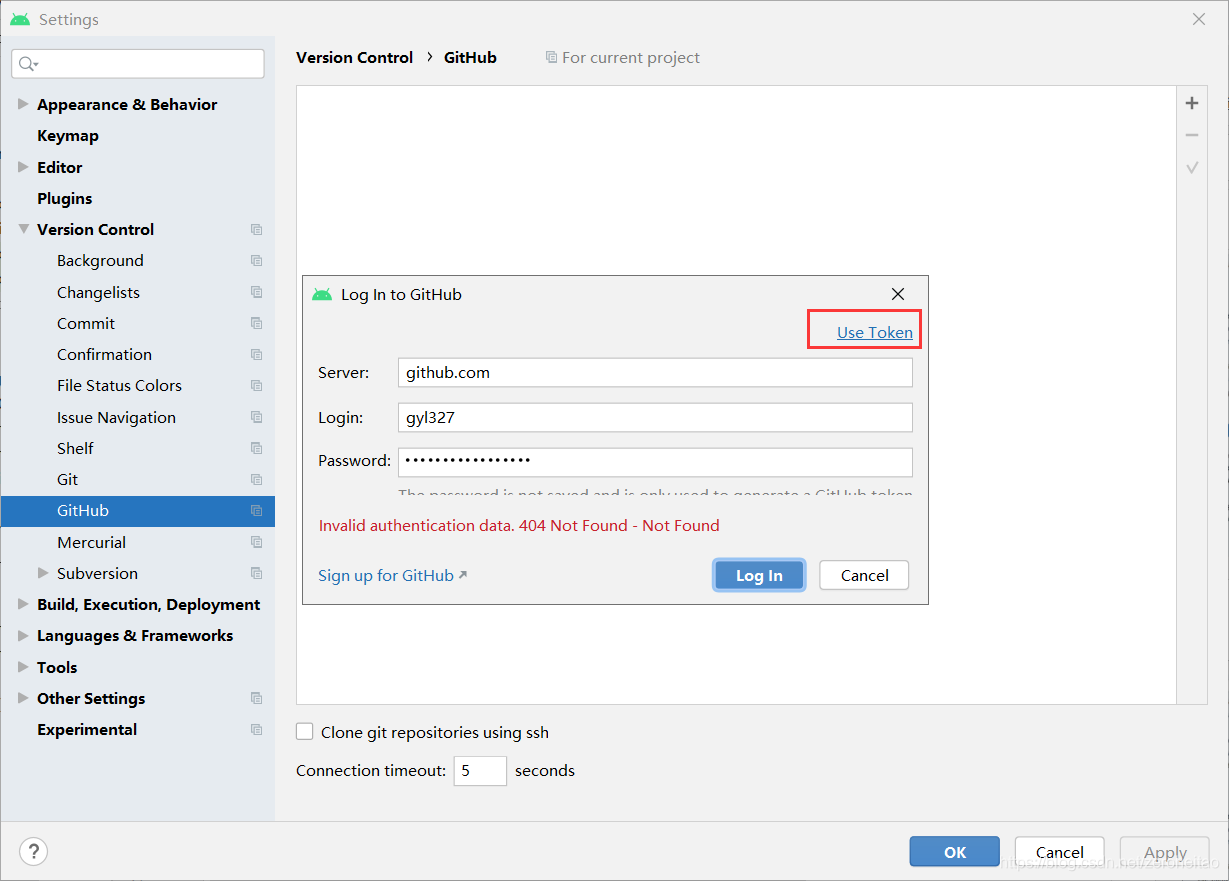The image size is (1229, 881).
Task: Open the Plugins settings page
Action: (x=64, y=198)
